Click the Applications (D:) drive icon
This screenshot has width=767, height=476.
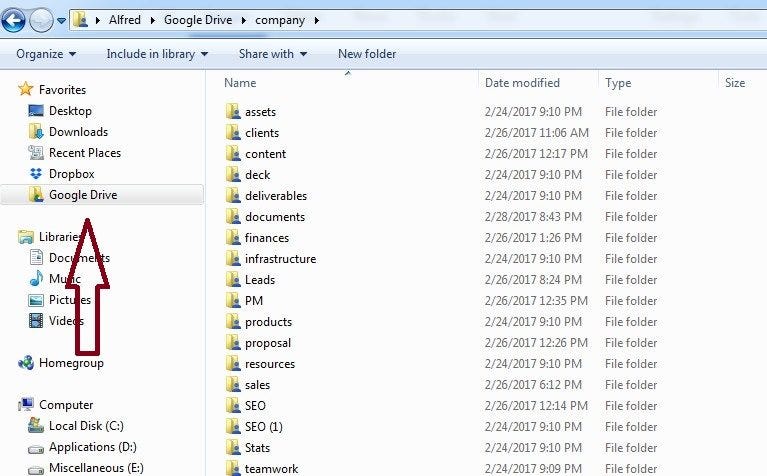(36, 449)
